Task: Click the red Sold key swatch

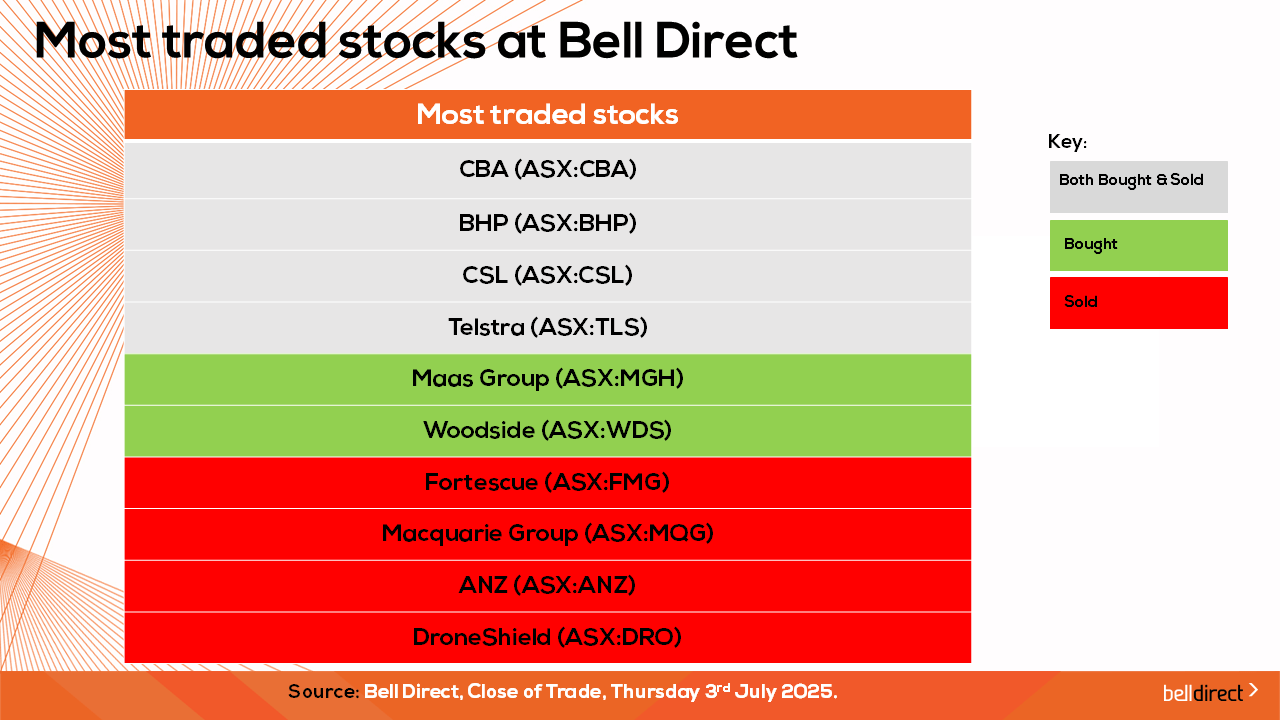Action: (x=1138, y=303)
